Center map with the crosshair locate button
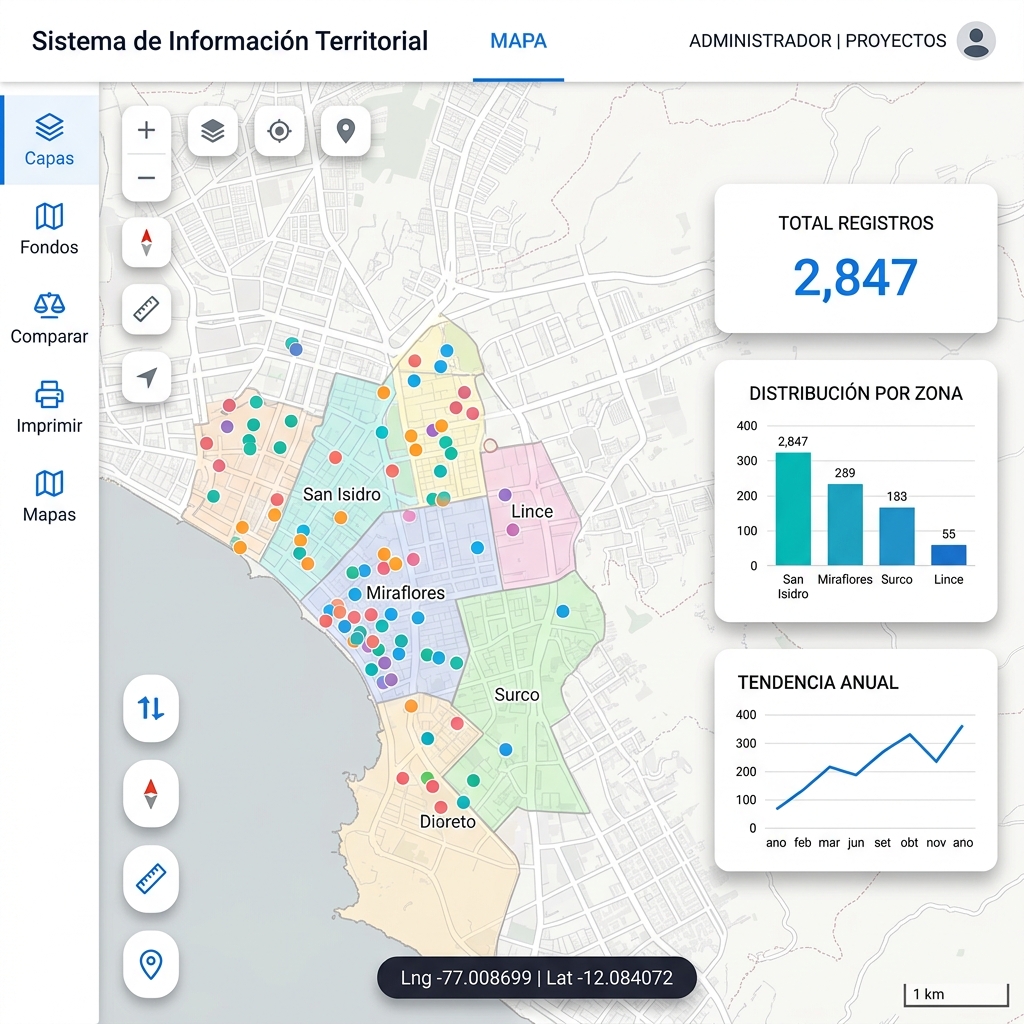This screenshot has width=1024, height=1024. (x=280, y=131)
